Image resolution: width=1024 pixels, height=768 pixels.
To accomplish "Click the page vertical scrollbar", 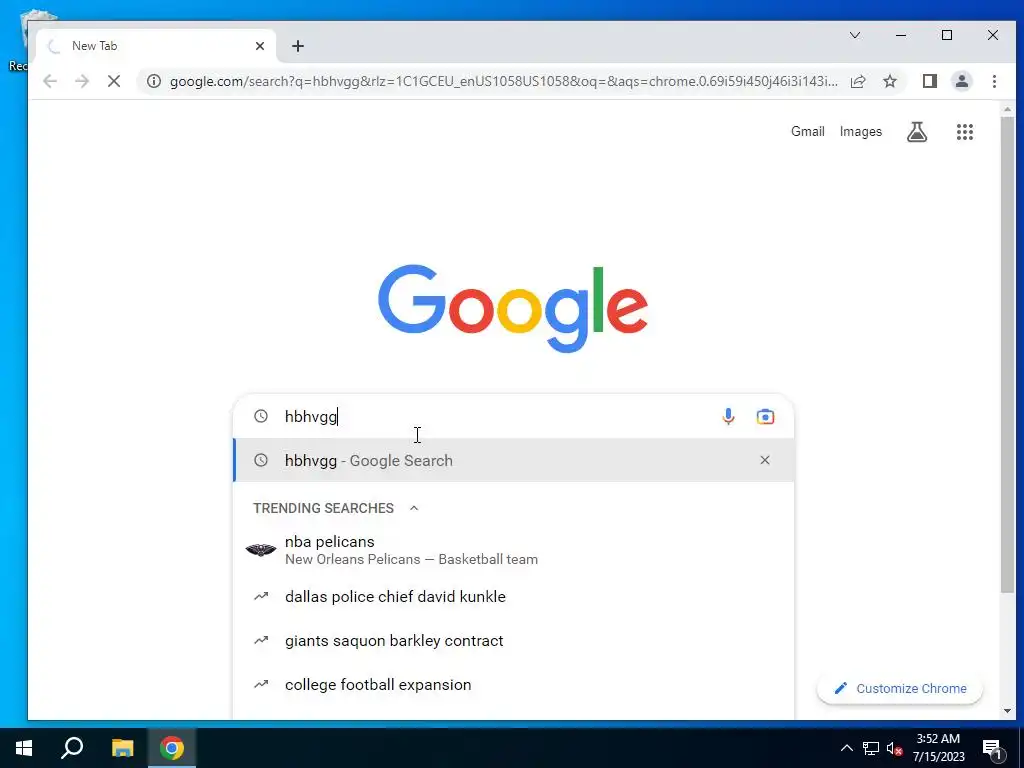I will (x=1007, y=355).
